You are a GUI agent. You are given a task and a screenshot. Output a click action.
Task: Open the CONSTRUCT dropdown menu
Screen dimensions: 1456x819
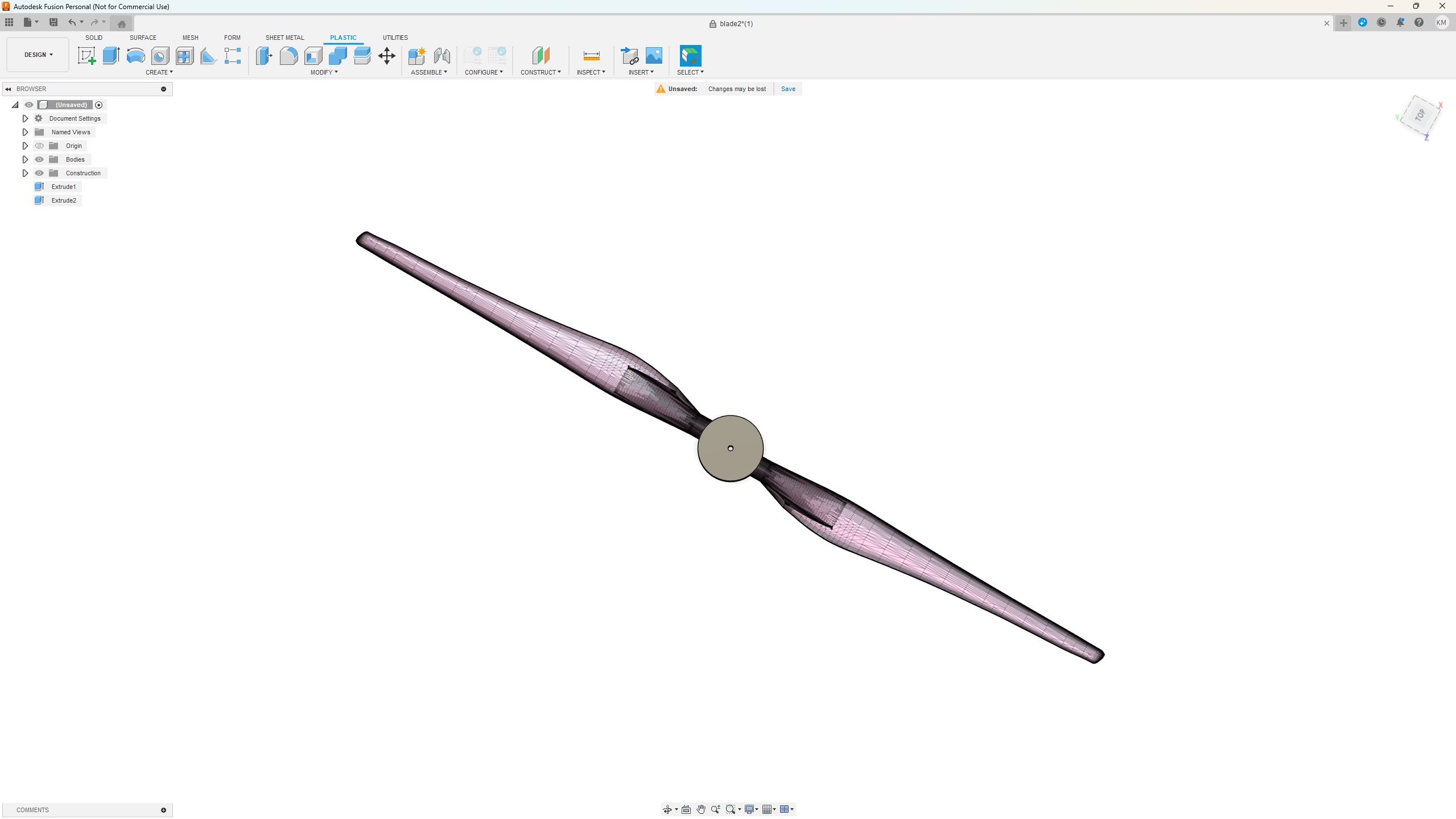(x=541, y=72)
